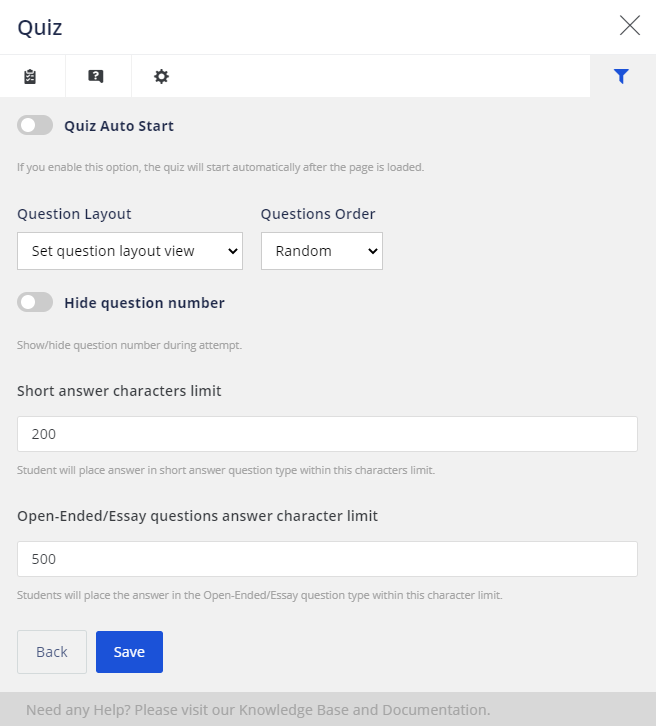Close the Quiz dialog
Viewport: 656px width, 726px height.
630,25
